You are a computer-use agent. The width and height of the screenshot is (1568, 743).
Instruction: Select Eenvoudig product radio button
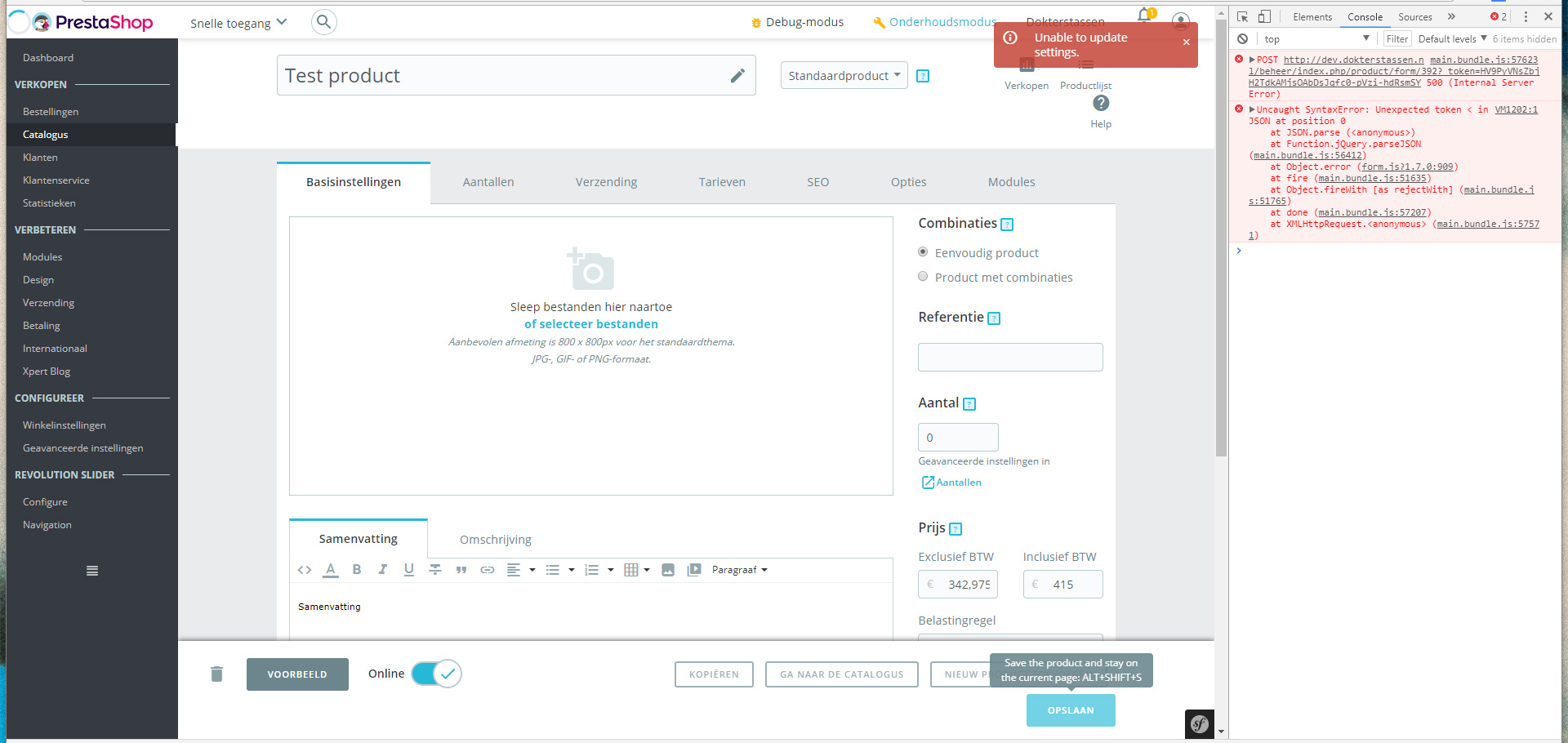[923, 251]
